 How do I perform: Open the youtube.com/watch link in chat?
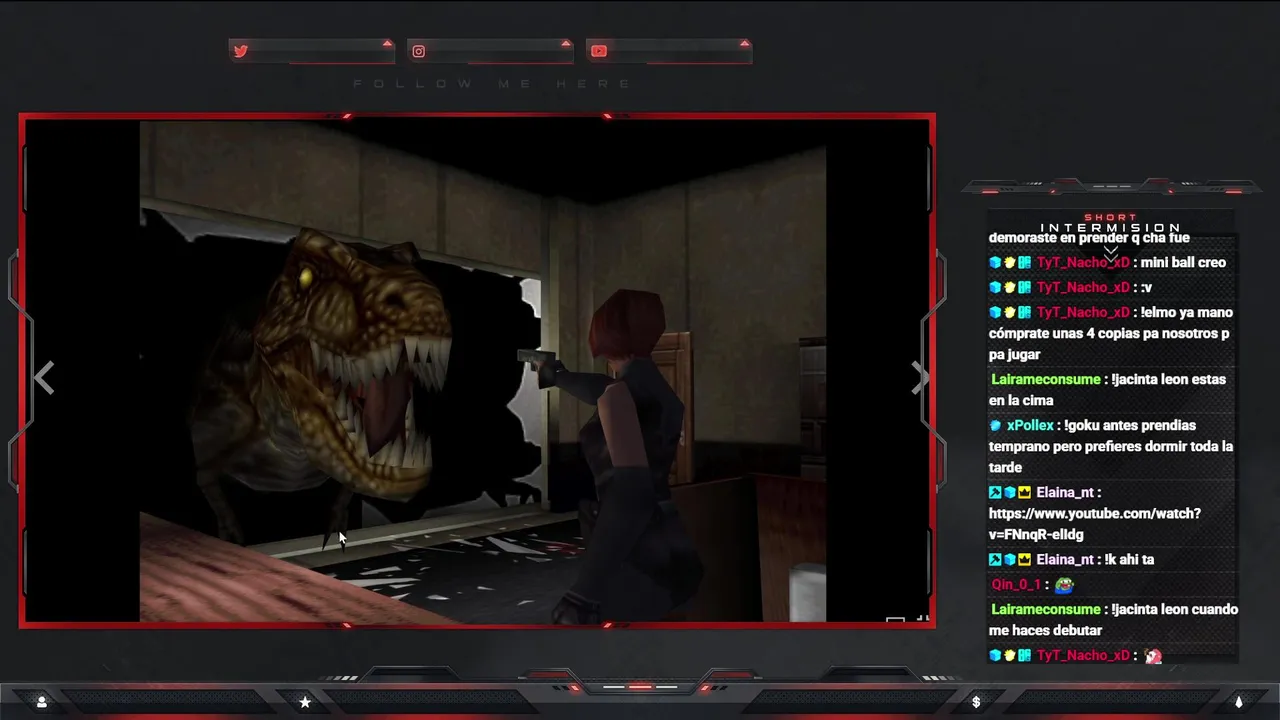pyautogui.click(x=1094, y=524)
